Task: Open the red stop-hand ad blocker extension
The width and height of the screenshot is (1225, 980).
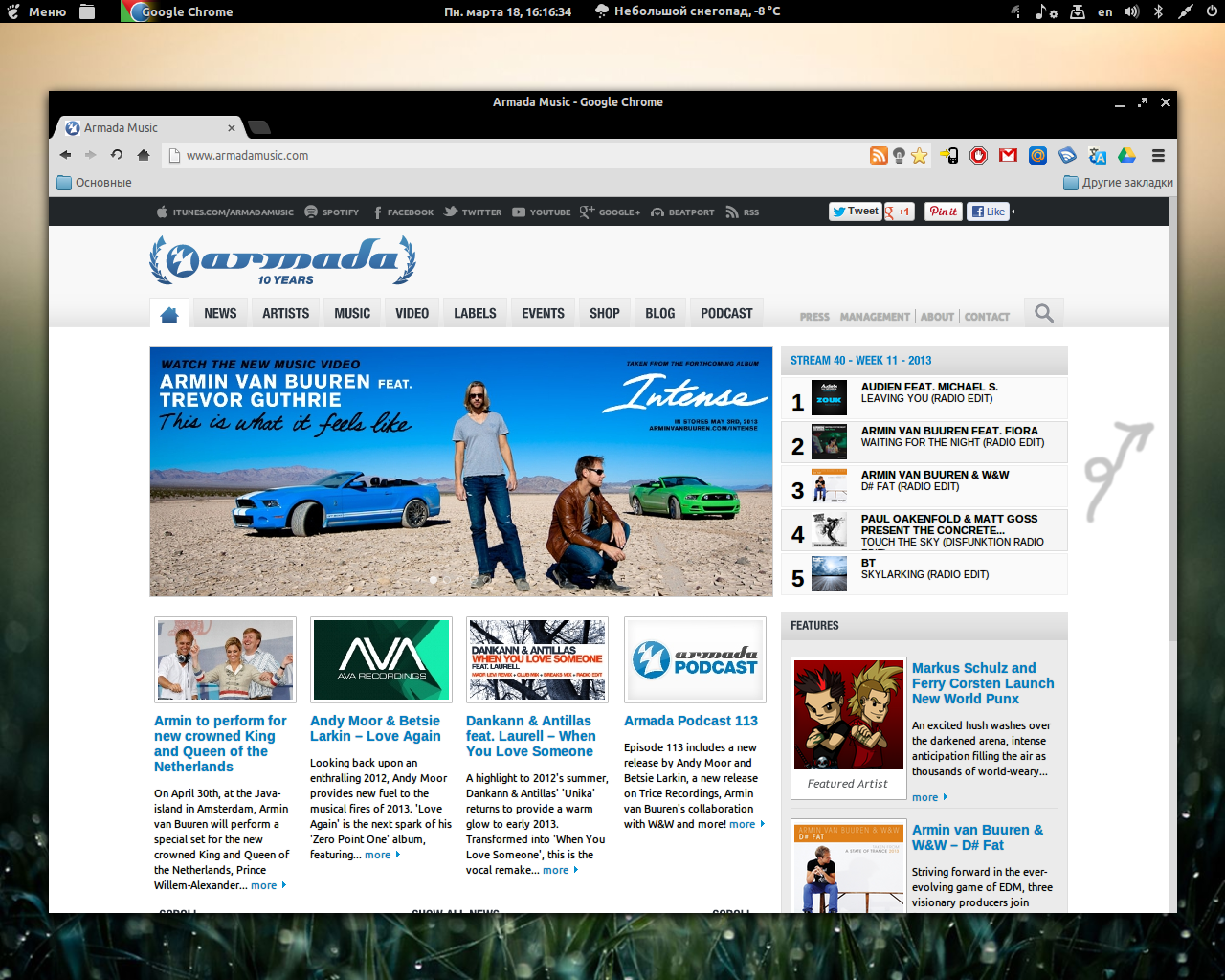Action: 978,155
